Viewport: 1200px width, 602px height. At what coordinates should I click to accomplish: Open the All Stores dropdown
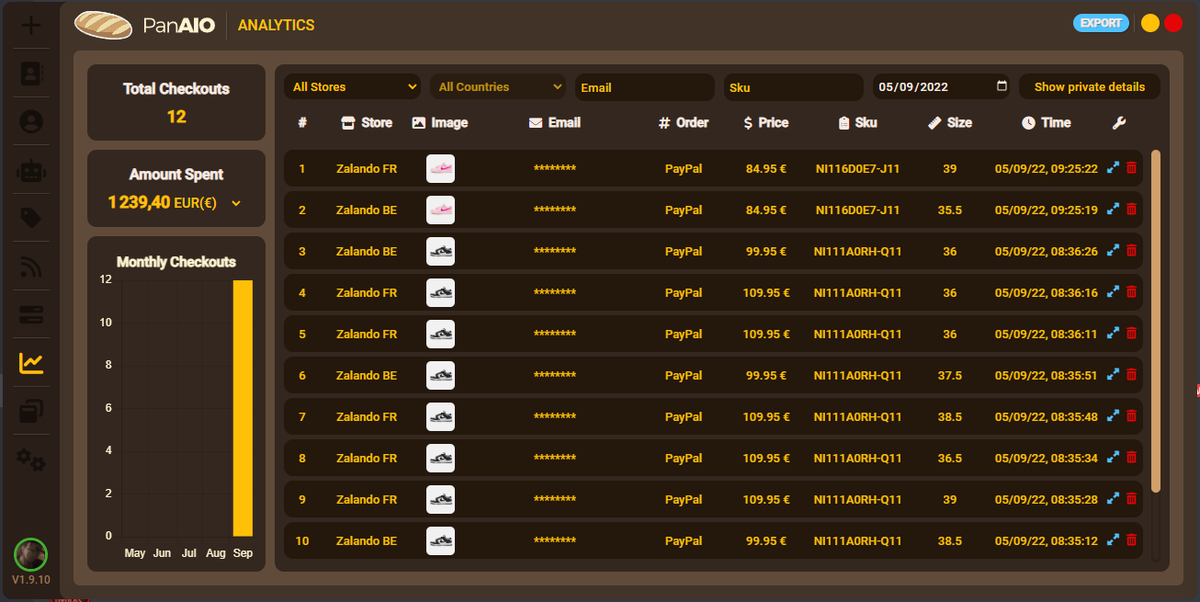click(354, 87)
